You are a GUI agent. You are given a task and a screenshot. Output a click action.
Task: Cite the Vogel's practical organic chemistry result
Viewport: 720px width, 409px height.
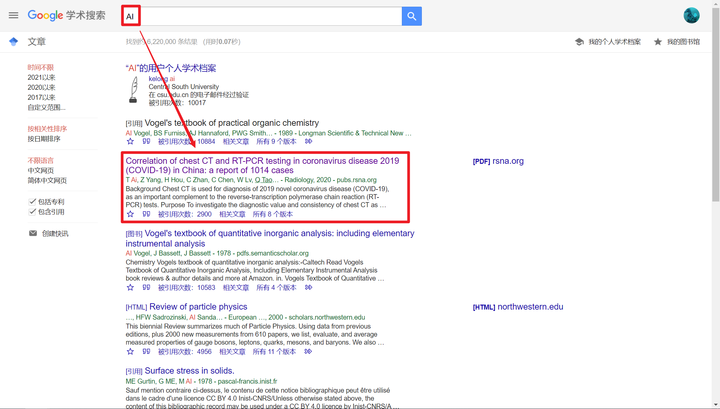click(x=146, y=141)
